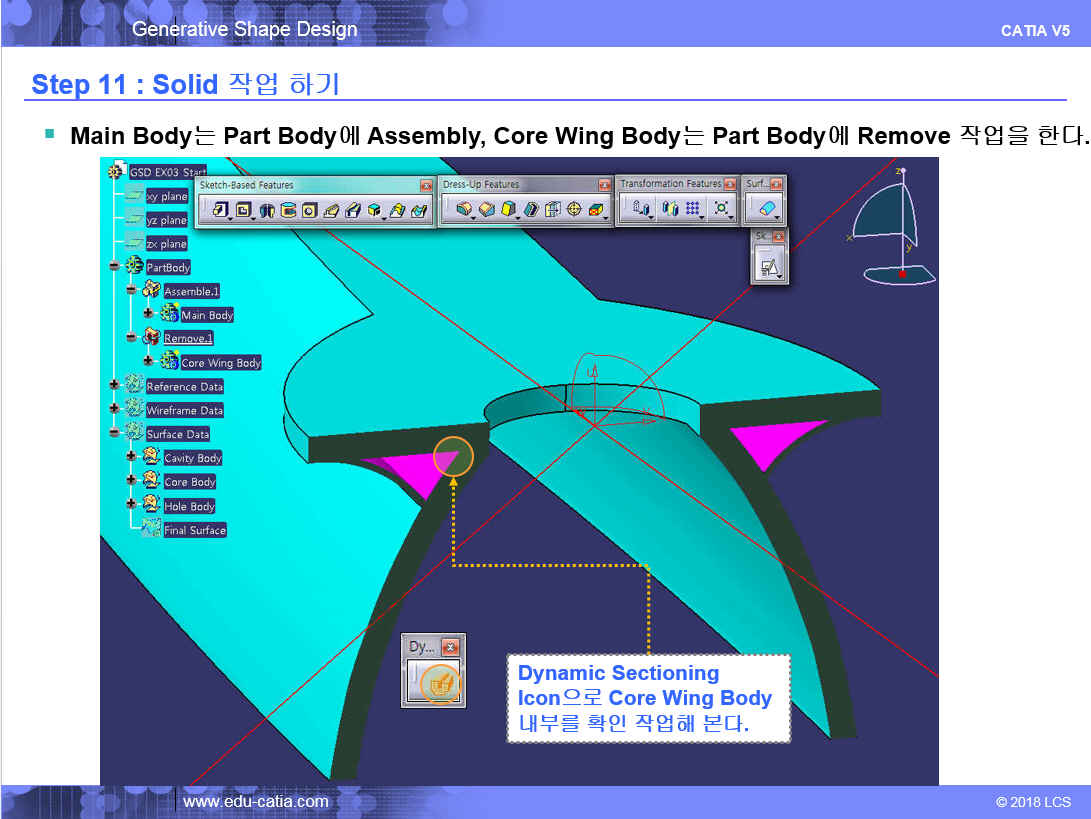The image size is (1091, 819).
Task: Select the Shell tool icon
Action: tap(530, 210)
